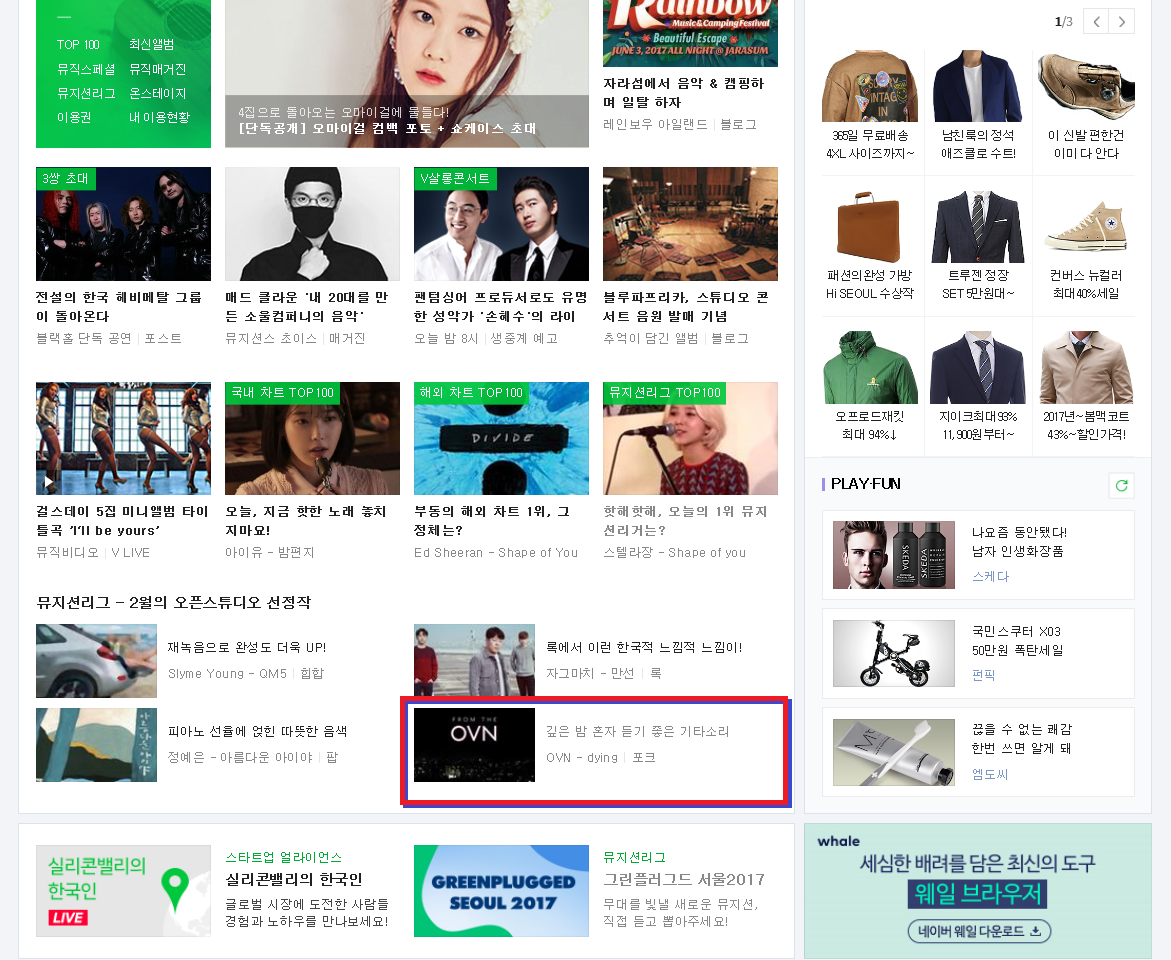Click 재녹음으로 완성도 더욱 UP! headline
Viewport: 1171px width, 960px height.
(x=247, y=648)
